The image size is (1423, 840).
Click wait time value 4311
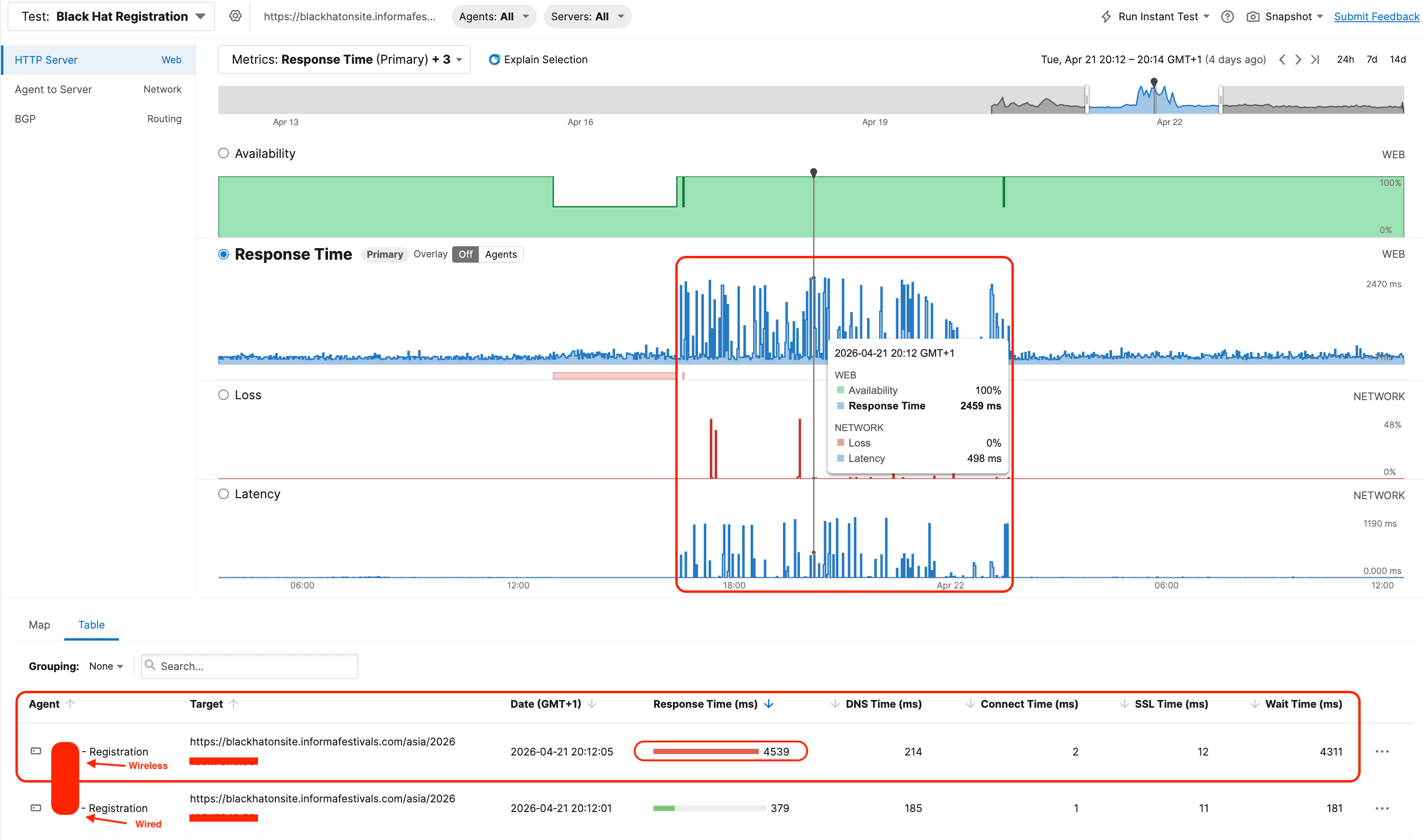pyautogui.click(x=1331, y=752)
